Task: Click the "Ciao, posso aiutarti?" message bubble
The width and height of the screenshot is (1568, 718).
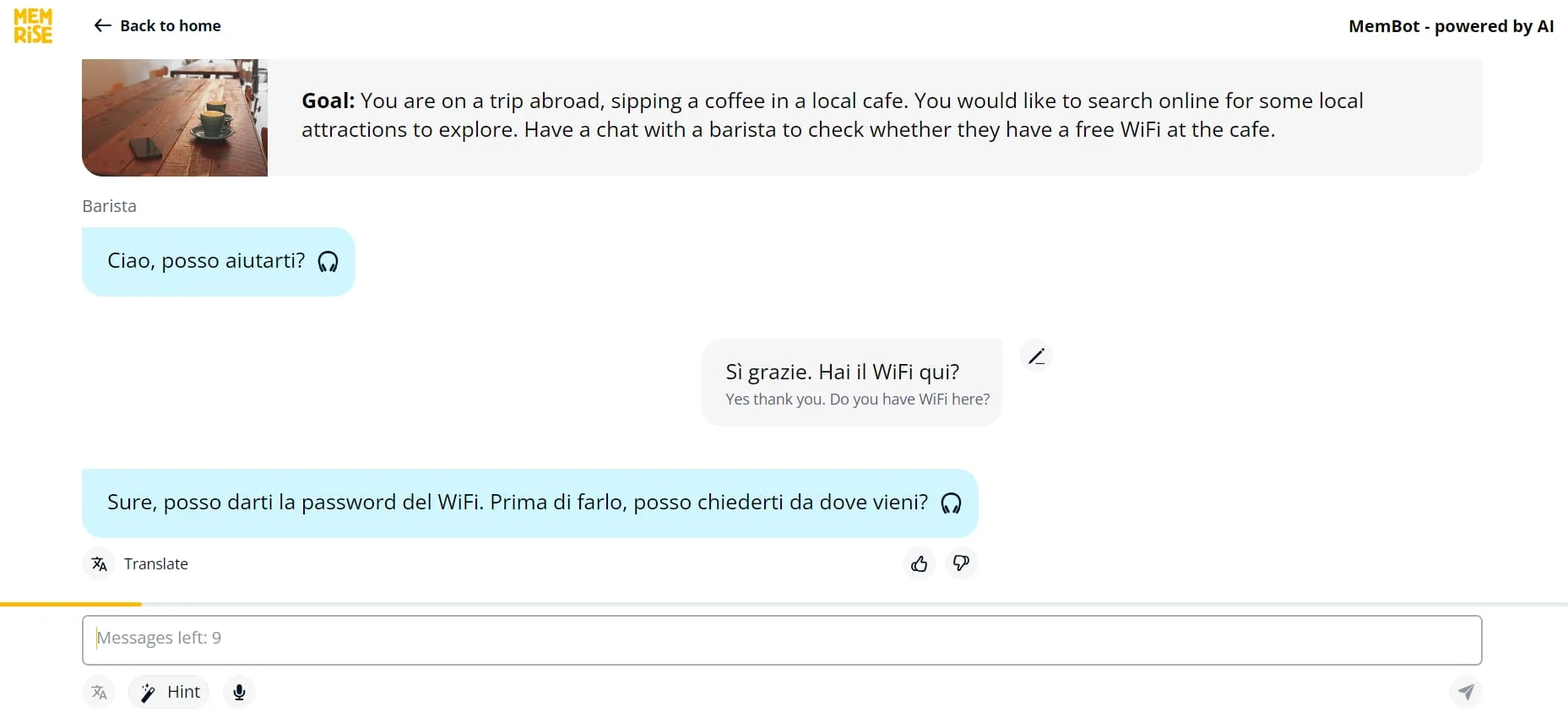Action: point(206,261)
